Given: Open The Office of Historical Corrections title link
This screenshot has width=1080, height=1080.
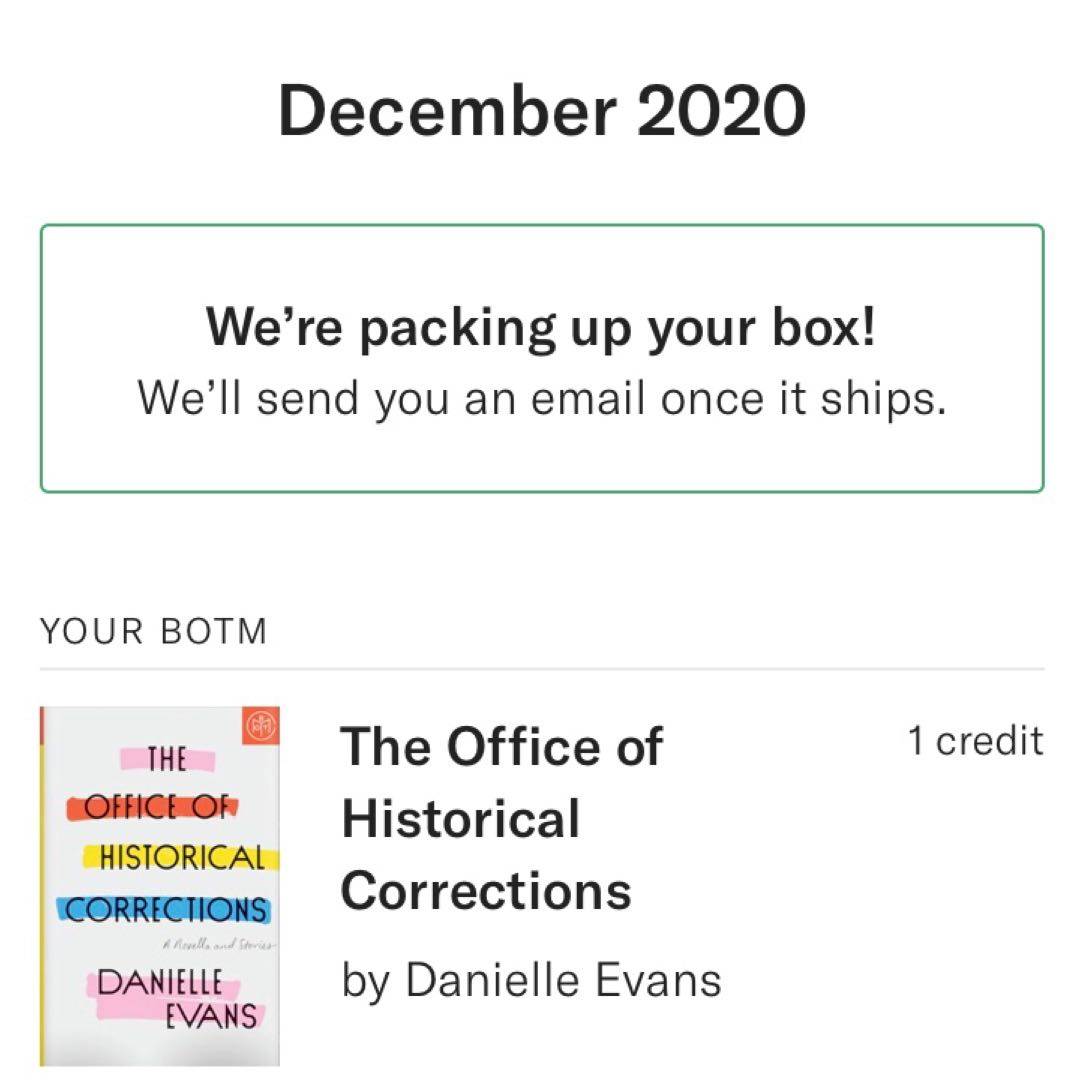Looking at the screenshot, I should tap(501, 817).
